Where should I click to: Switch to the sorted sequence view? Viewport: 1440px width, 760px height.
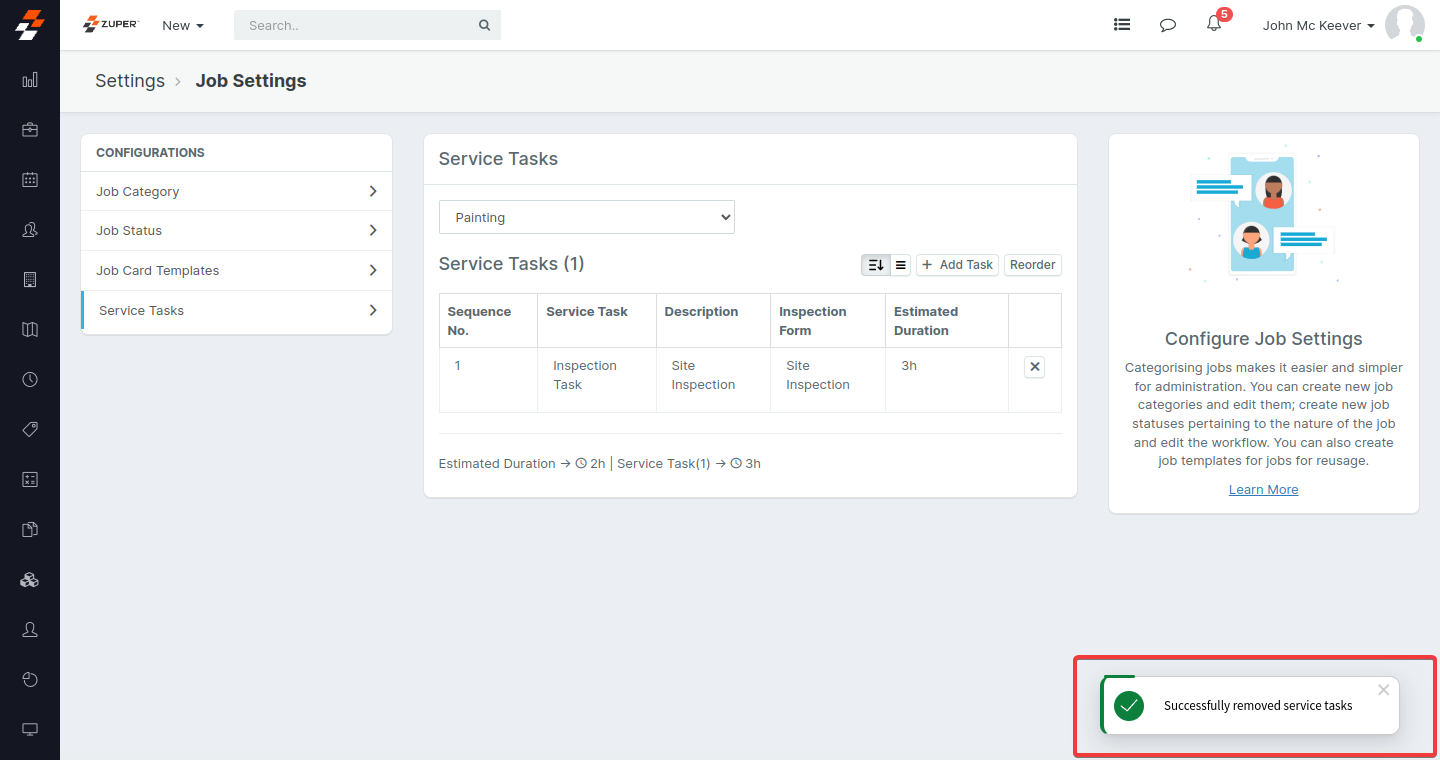pyautogui.click(x=875, y=265)
